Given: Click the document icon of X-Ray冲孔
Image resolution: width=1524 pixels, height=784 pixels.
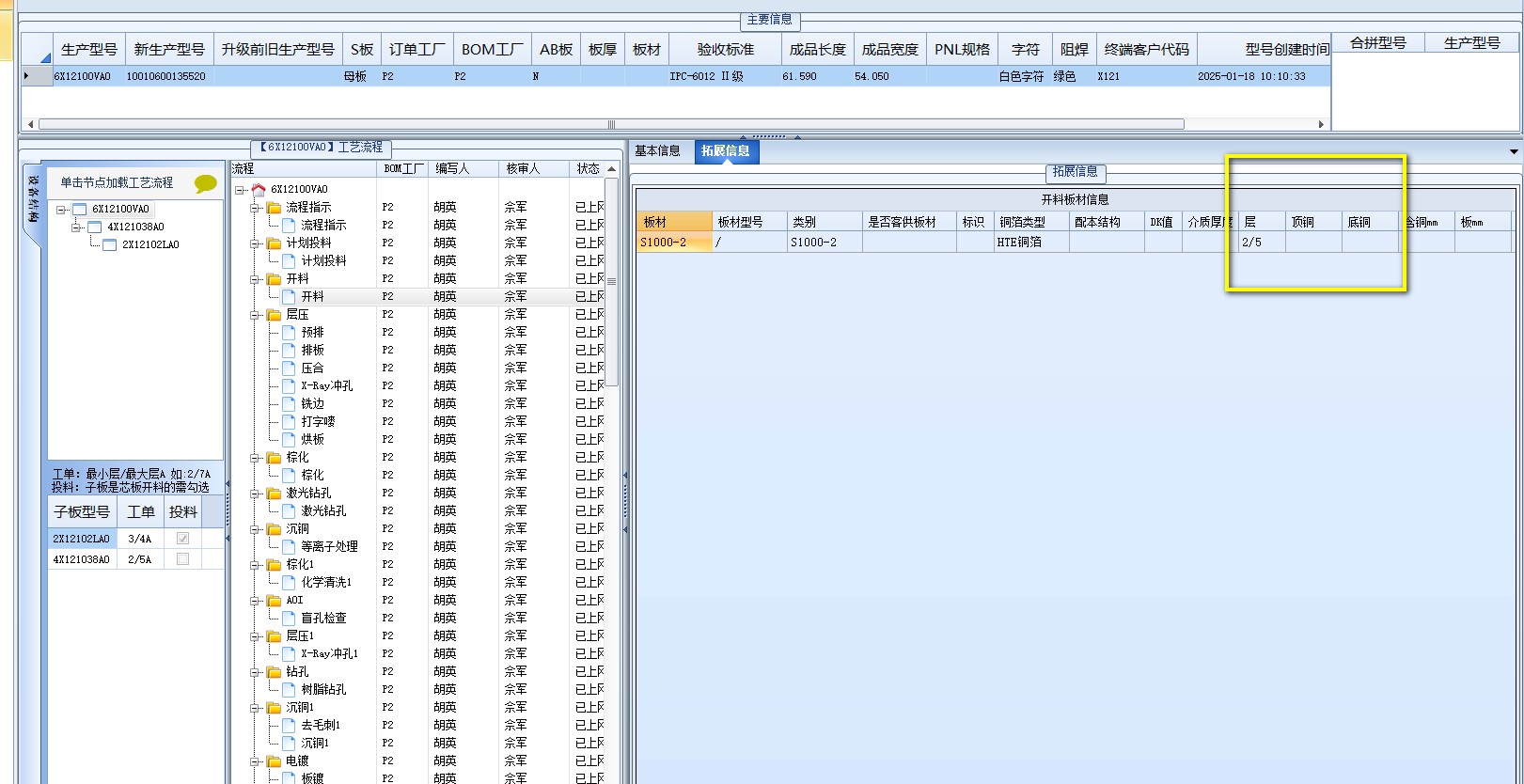Looking at the screenshot, I should coord(289,385).
